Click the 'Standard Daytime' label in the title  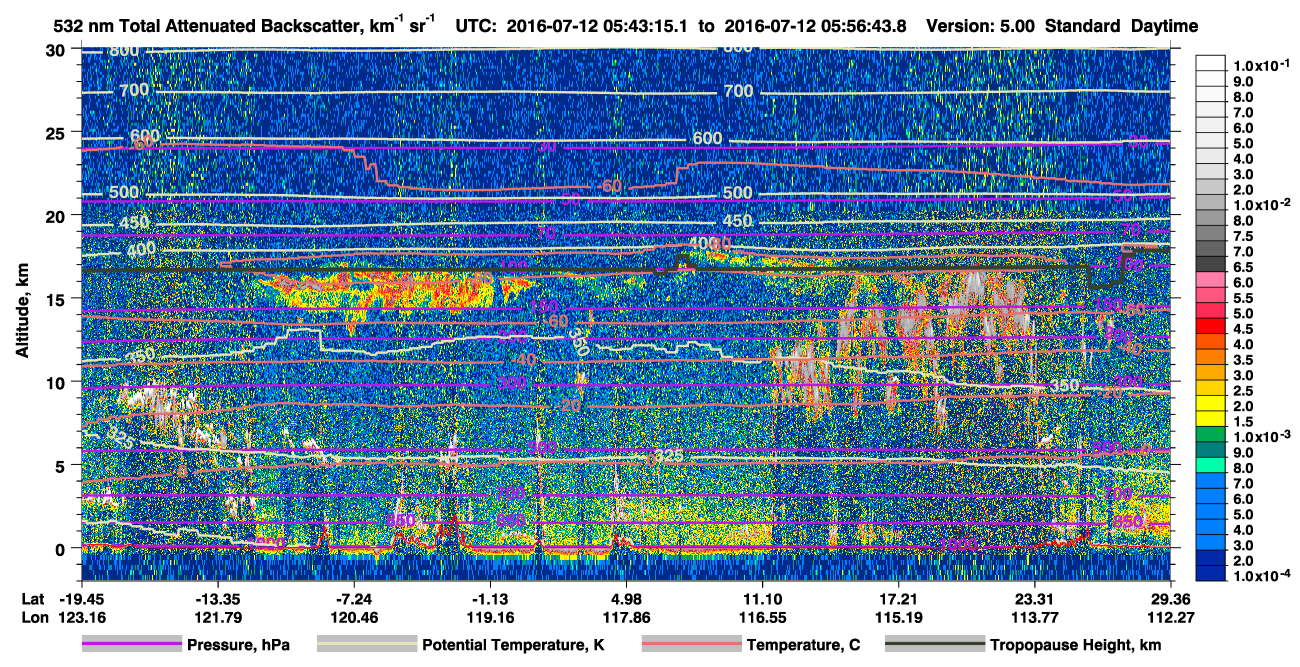pyautogui.click(x=1121, y=25)
